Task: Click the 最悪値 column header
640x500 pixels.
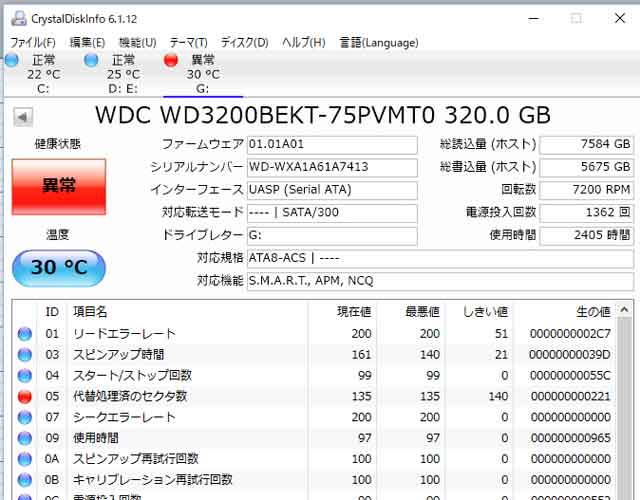Action: click(411, 312)
